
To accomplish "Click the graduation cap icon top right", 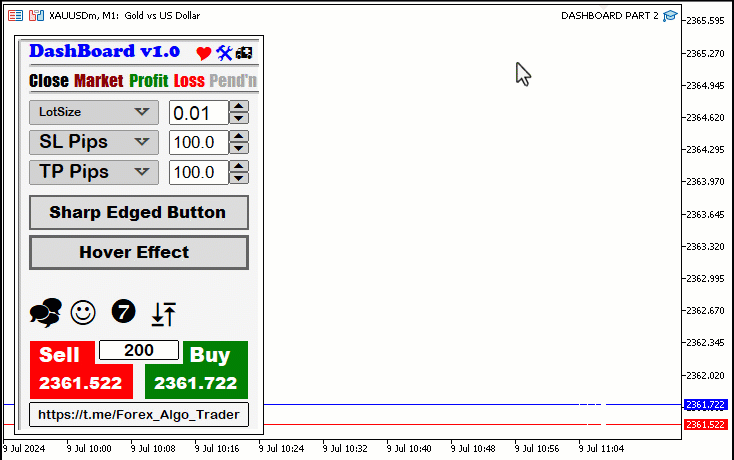I will point(670,16).
